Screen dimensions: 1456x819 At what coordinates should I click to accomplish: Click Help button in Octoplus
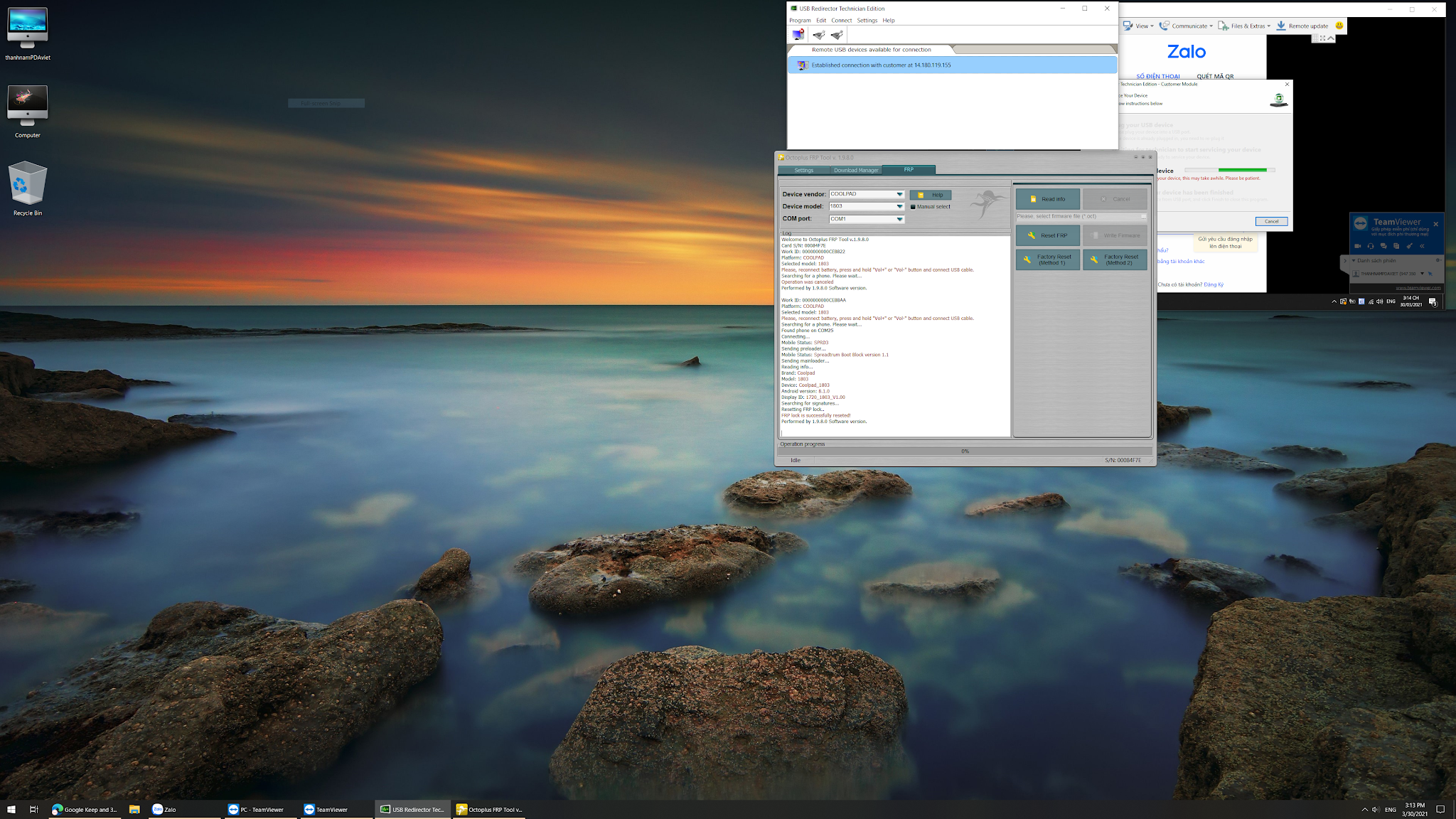point(931,195)
